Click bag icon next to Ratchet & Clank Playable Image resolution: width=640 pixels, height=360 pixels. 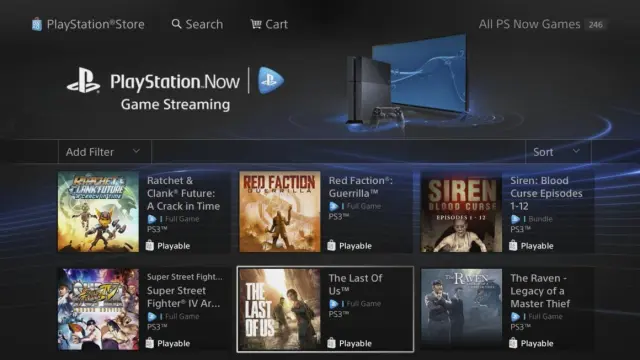[x=150, y=246]
